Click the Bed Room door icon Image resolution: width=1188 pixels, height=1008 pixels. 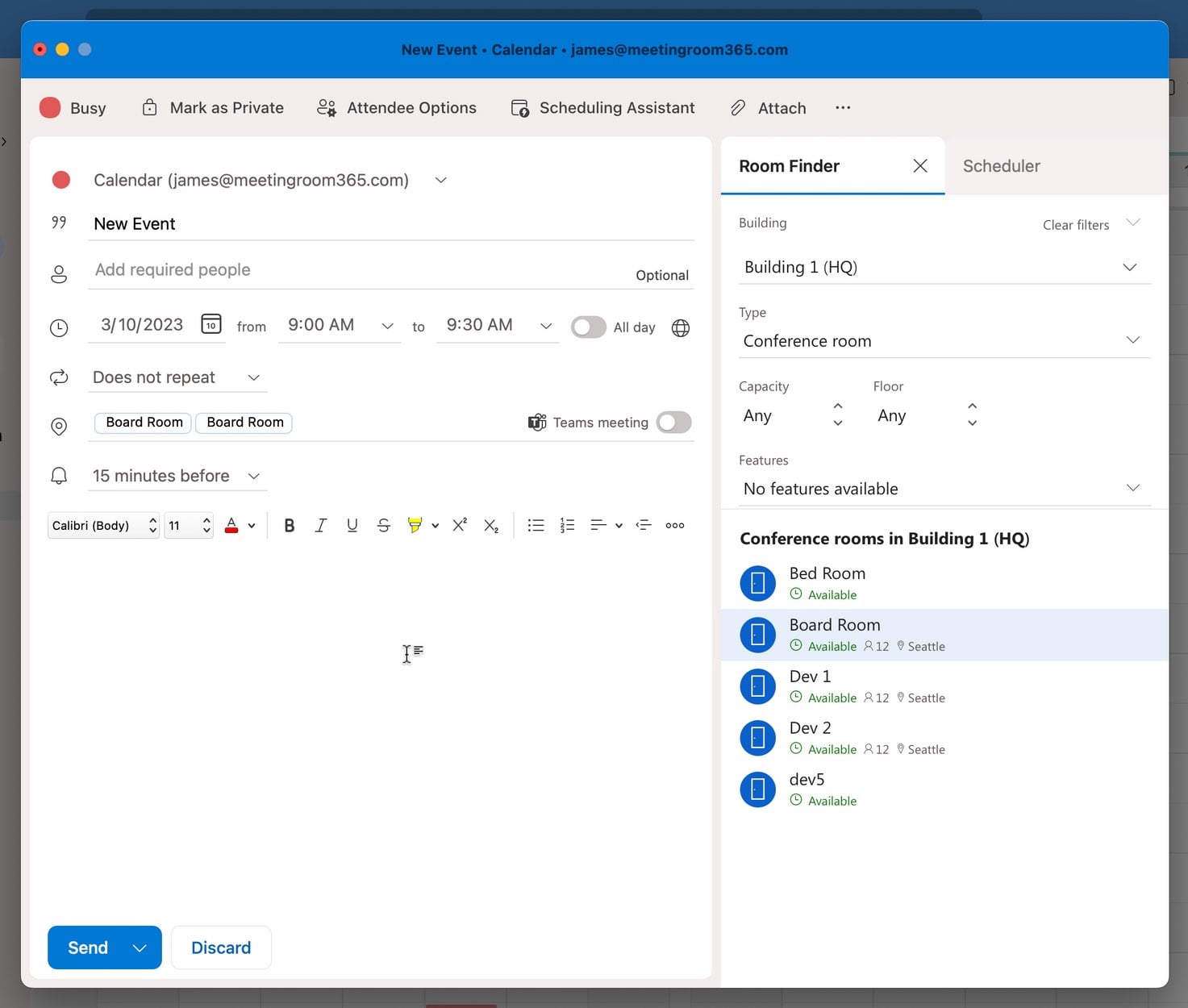[x=758, y=583]
